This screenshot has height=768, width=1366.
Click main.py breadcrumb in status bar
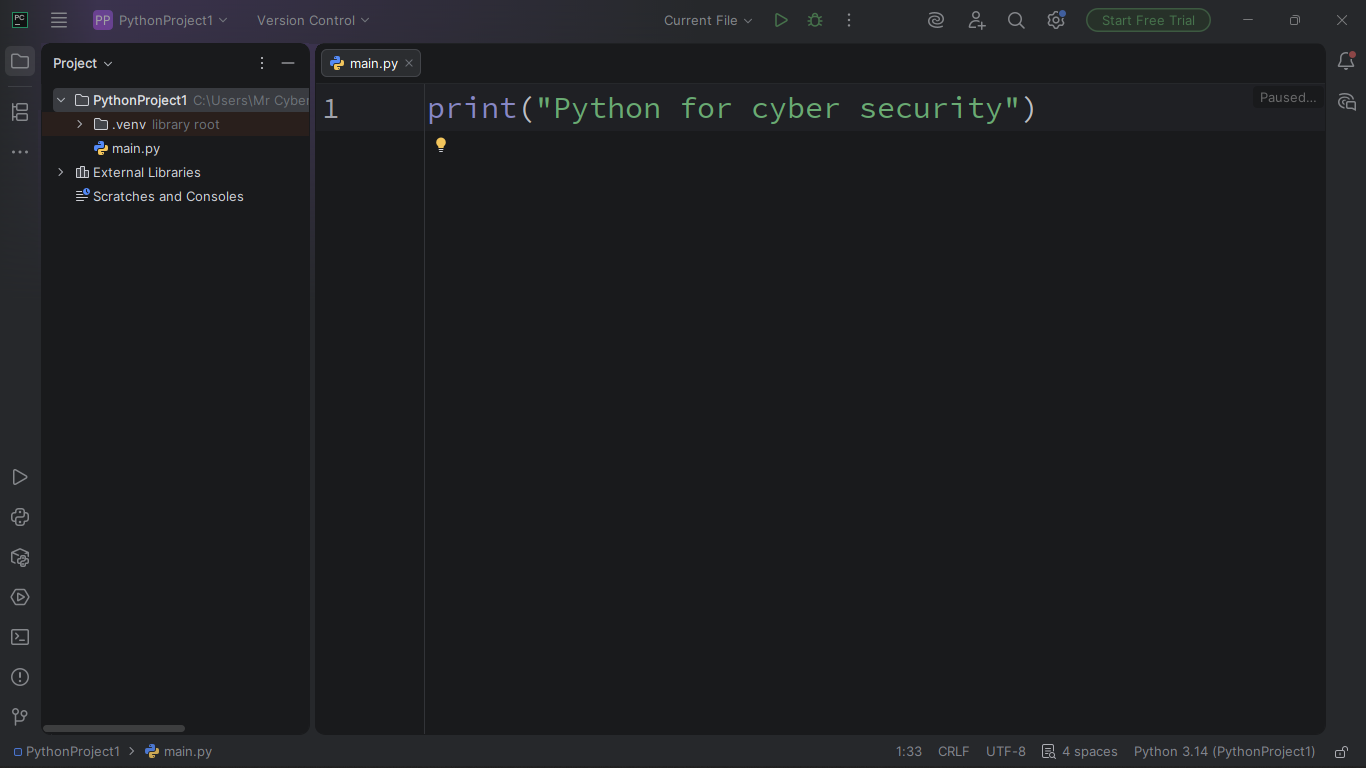(179, 751)
